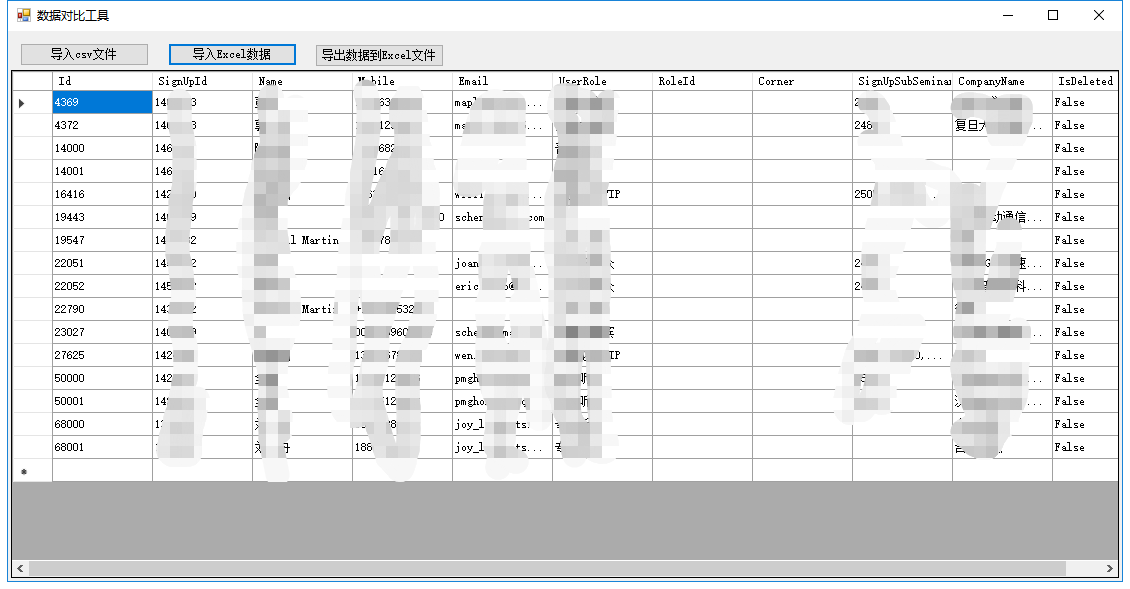Click the 导入Excel数据 button
The image size is (1130, 589).
[x=232, y=55]
